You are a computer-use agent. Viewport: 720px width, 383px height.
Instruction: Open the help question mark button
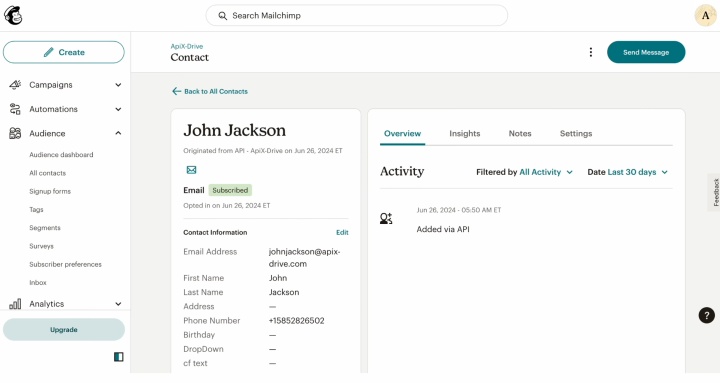coord(707,315)
